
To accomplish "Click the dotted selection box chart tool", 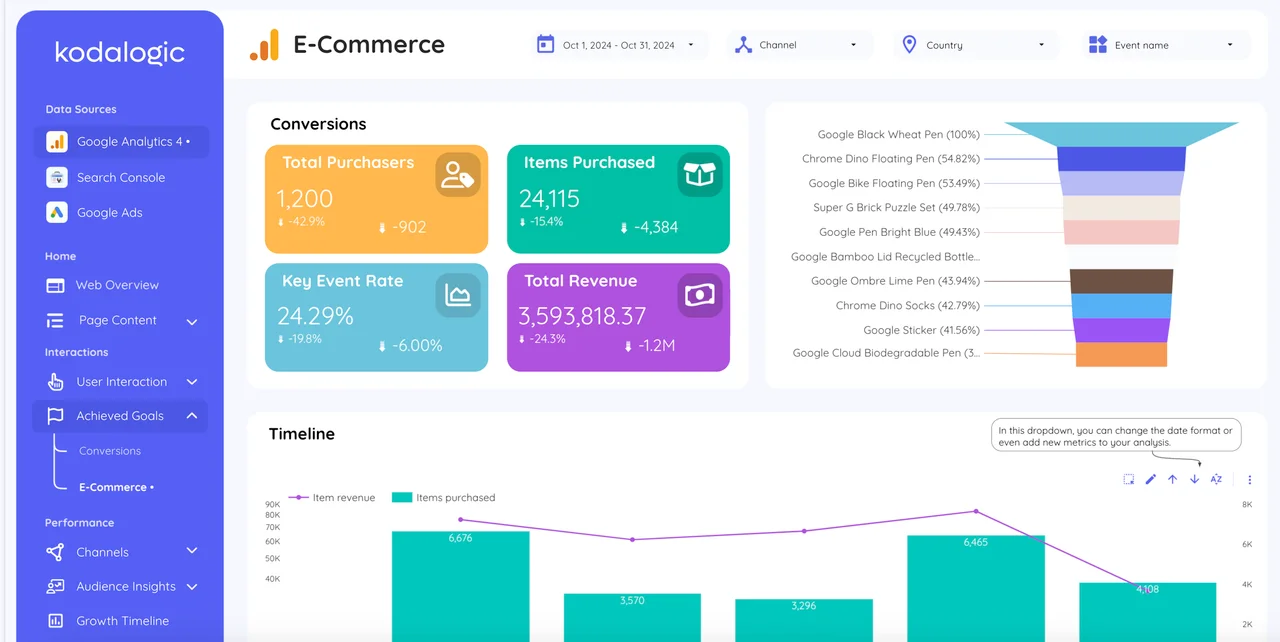I will click(1128, 480).
